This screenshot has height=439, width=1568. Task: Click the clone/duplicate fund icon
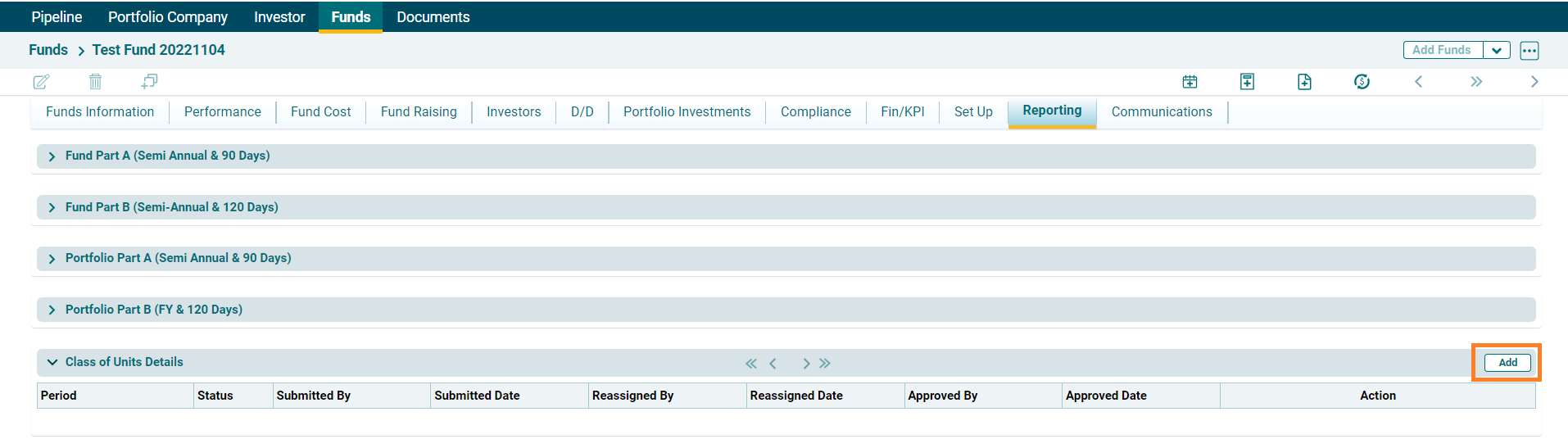click(x=149, y=82)
